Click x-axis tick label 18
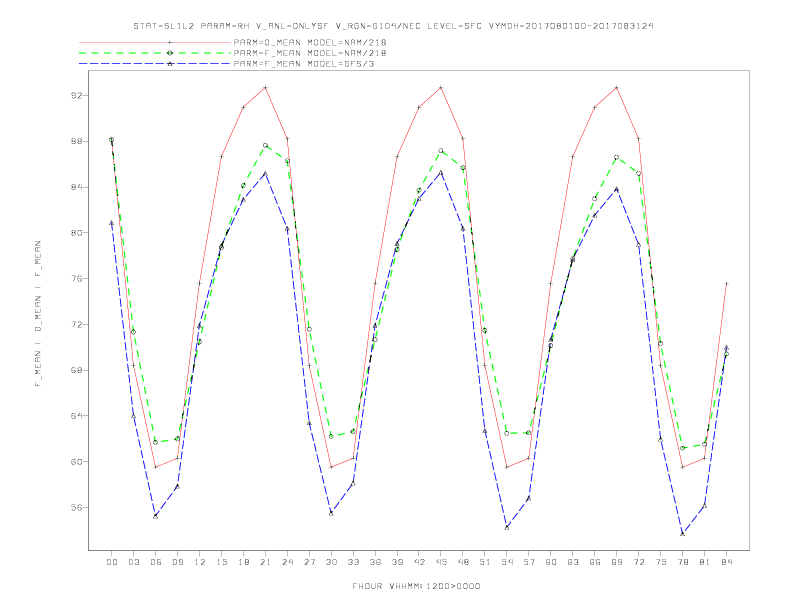This screenshot has height=612, width=792. (243, 562)
